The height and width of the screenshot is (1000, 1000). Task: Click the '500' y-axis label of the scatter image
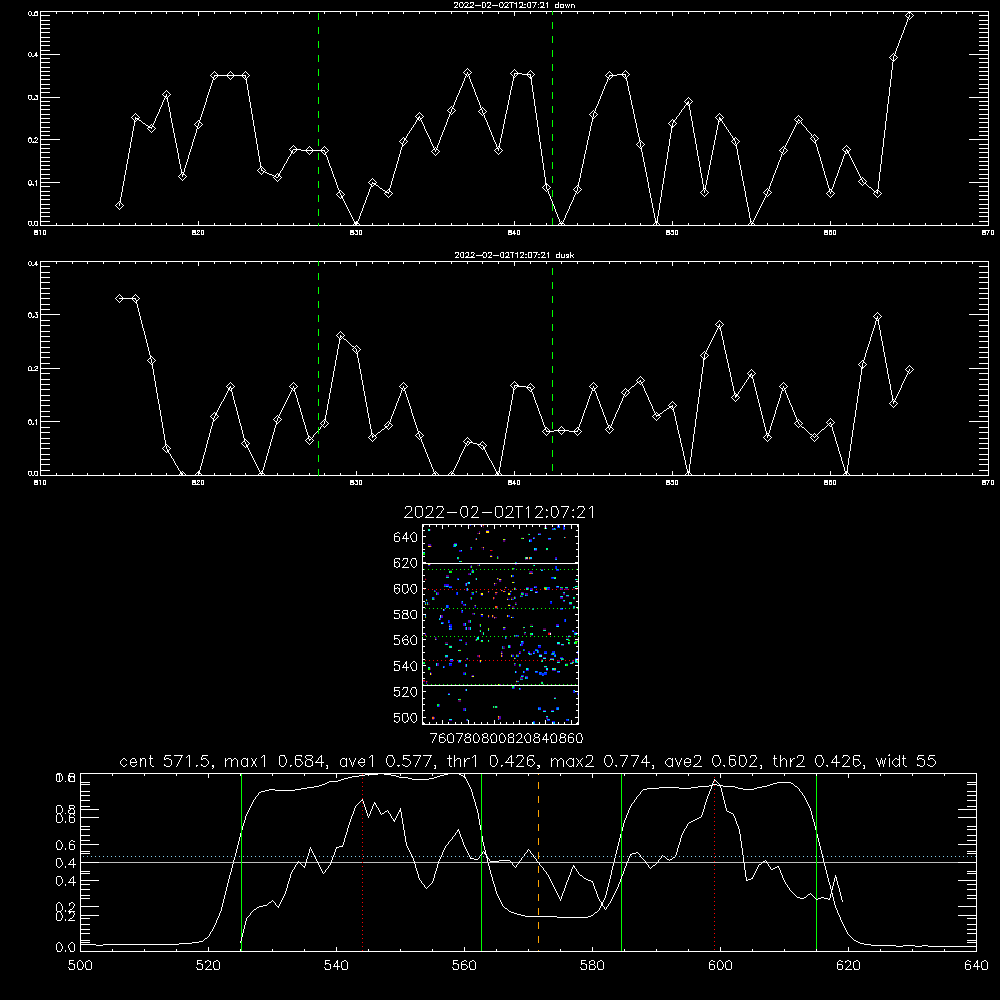pos(406,717)
